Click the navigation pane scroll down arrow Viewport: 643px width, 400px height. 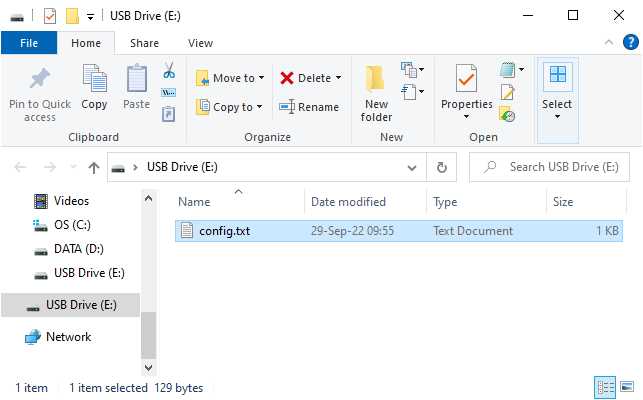click(148, 367)
